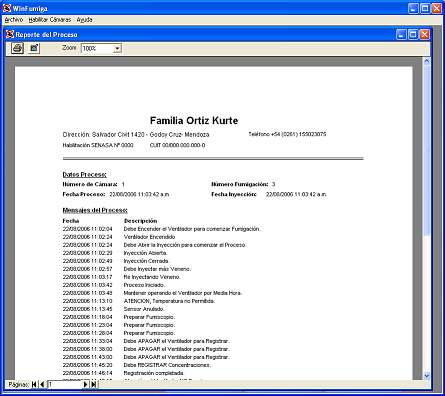The height and width of the screenshot is (396, 445).
Task: Go to the previous report page
Action: tap(42, 384)
